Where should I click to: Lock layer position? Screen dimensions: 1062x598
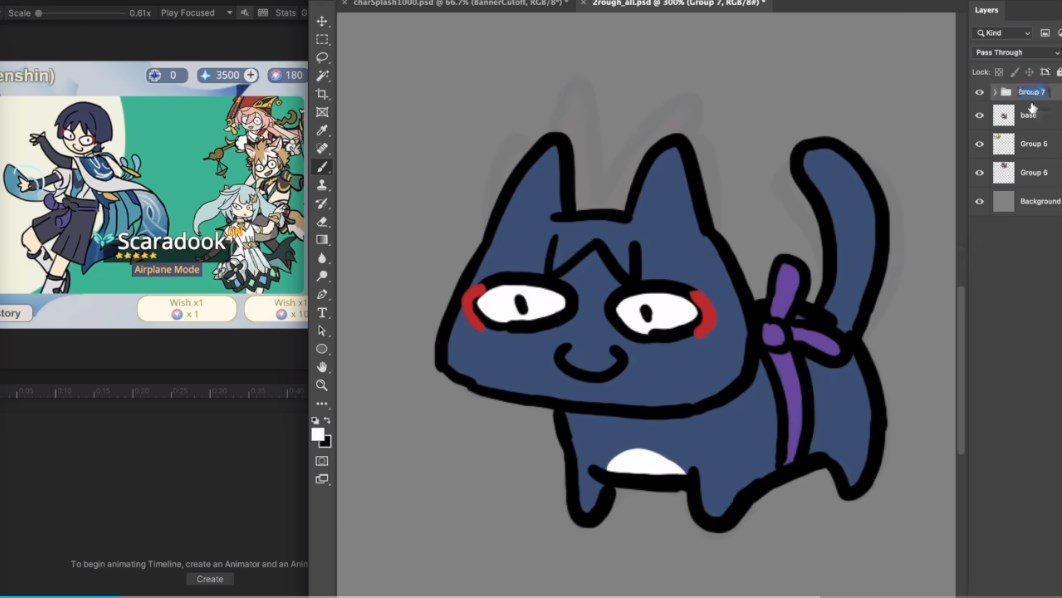[1029, 72]
